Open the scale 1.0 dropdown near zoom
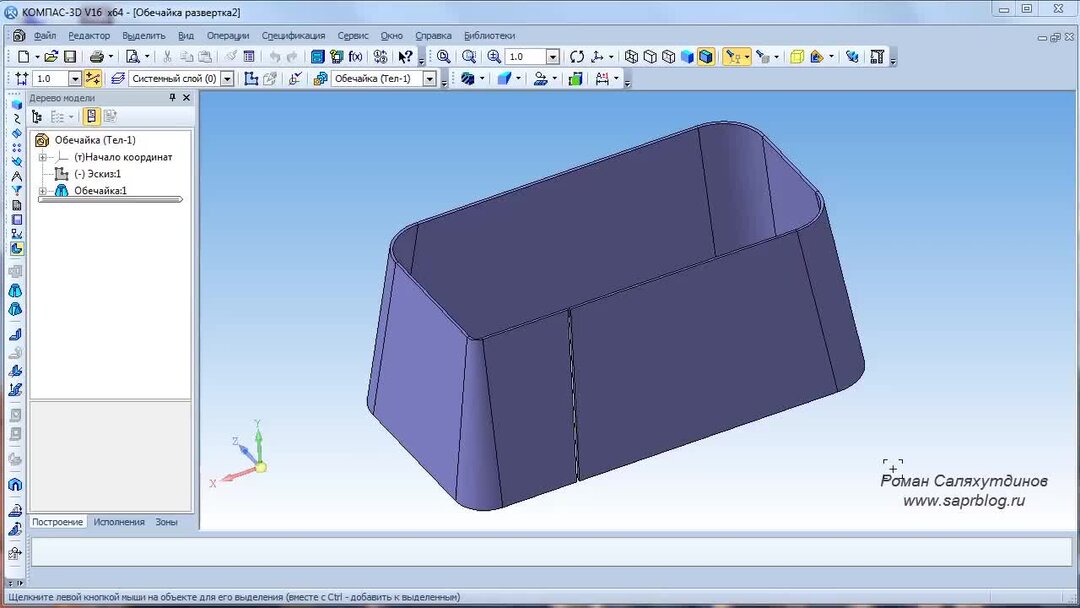Image resolution: width=1080 pixels, height=608 pixels. click(x=552, y=57)
